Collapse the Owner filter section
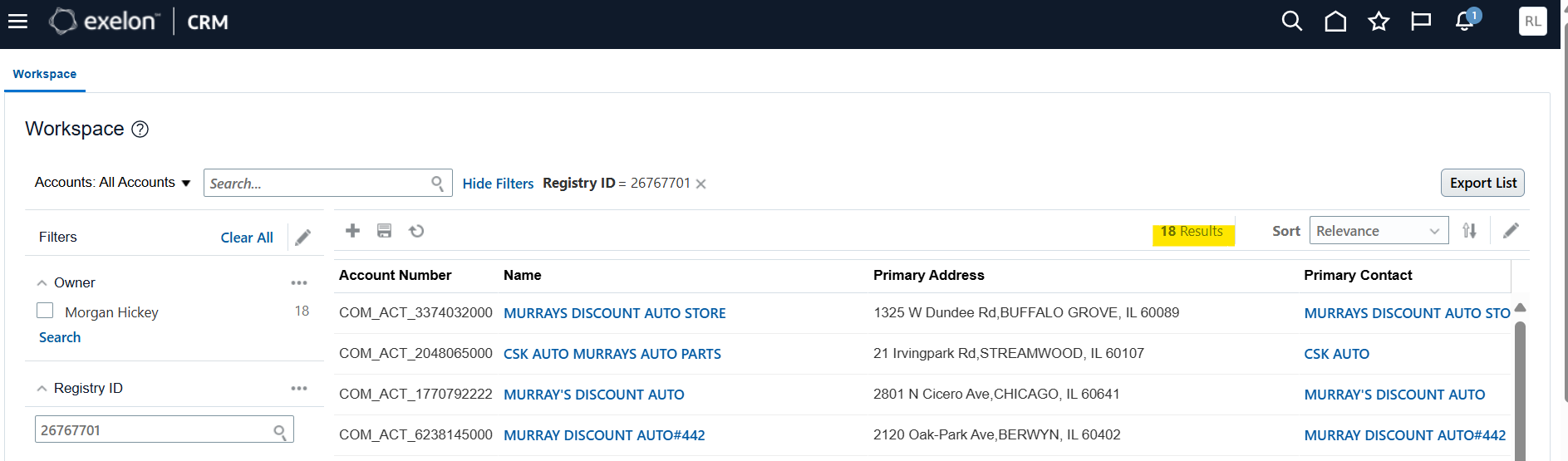 click(42, 283)
